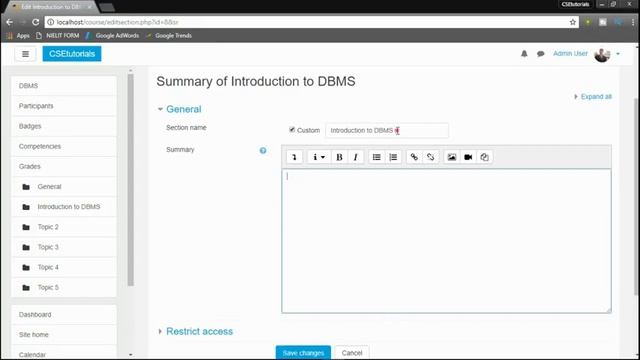Open Calendar in the sidebar
This screenshot has width=640, height=360.
(64, 353)
